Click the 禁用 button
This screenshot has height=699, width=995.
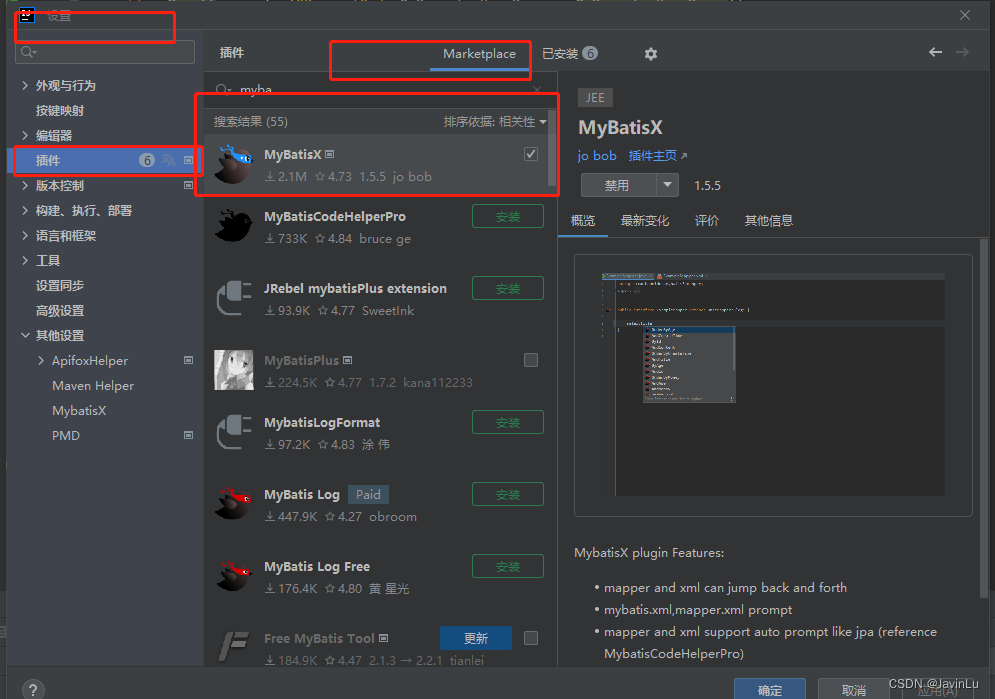[619, 185]
